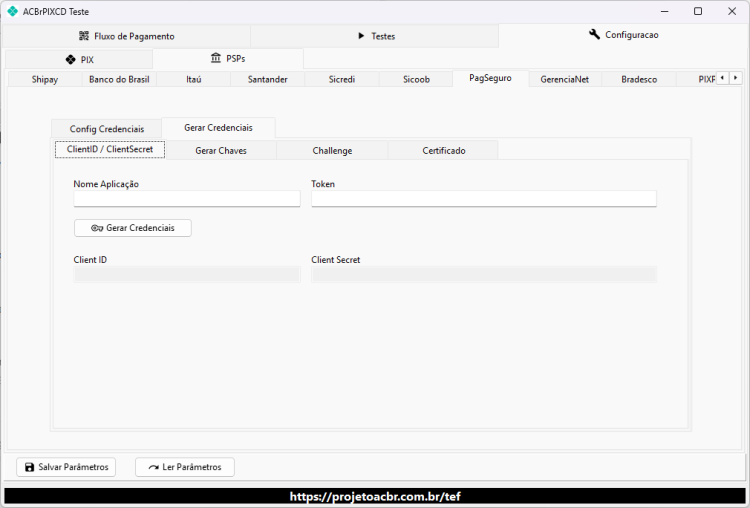The height and width of the screenshot is (508, 750).
Task: Select the ClientID / ClientSecret tab
Action: pyautogui.click(x=110, y=149)
